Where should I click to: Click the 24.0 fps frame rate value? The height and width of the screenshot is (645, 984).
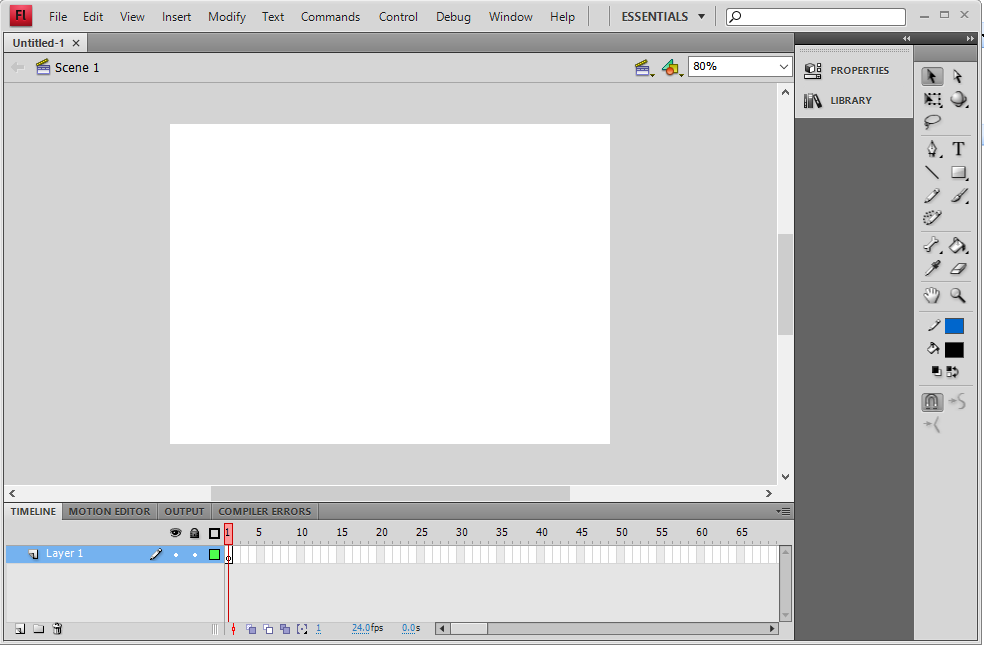point(361,628)
